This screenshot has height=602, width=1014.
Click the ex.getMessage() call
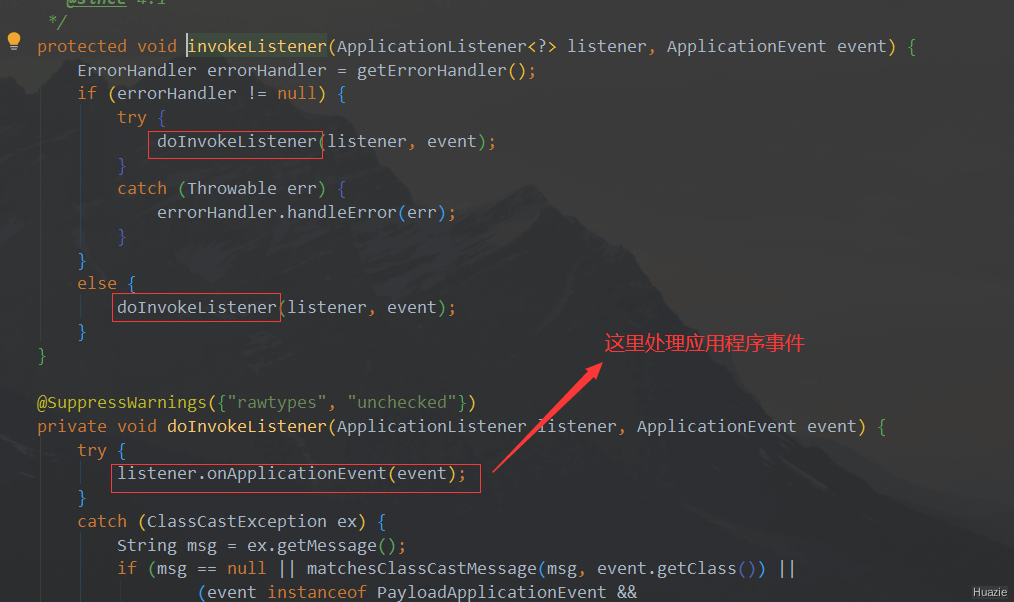coord(321,546)
